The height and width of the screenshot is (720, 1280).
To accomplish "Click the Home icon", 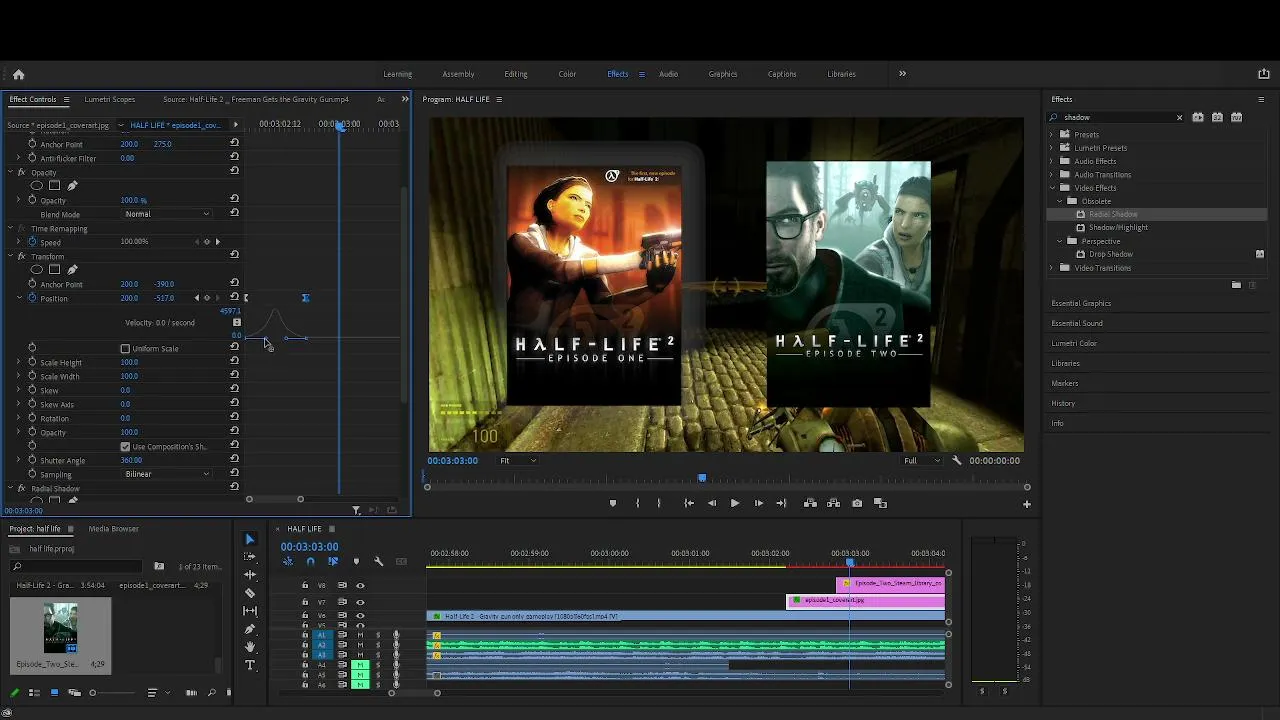I will [18, 74].
